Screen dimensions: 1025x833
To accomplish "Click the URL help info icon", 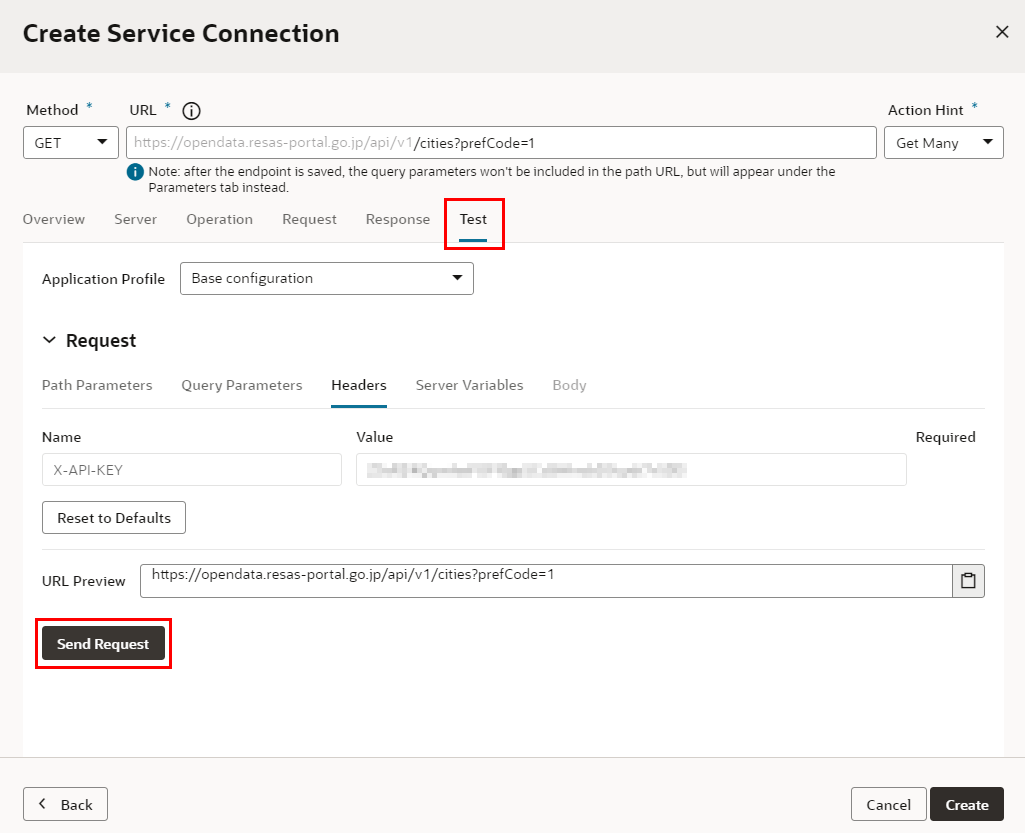I will click(x=192, y=111).
